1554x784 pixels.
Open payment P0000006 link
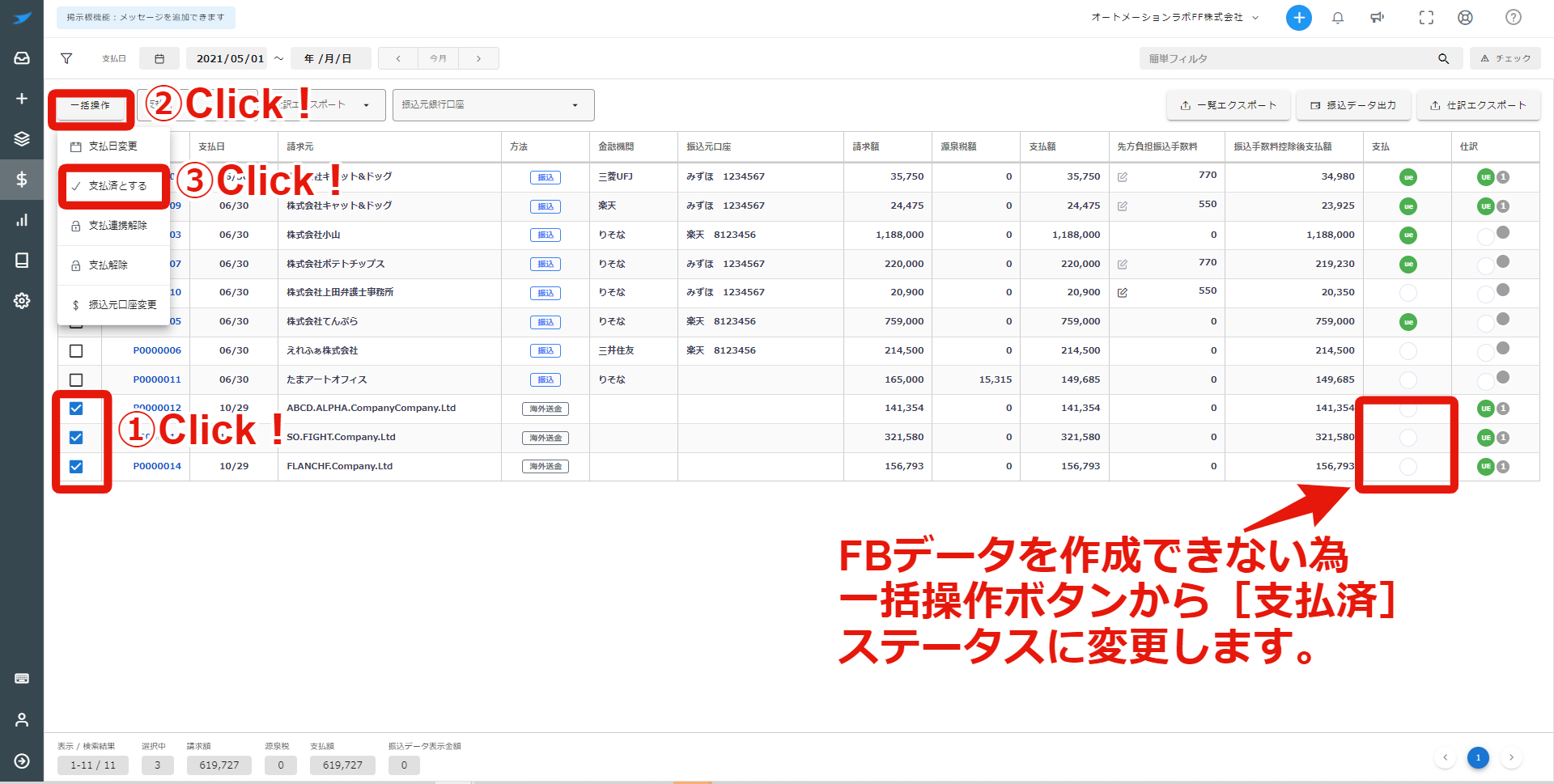pyautogui.click(x=157, y=350)
